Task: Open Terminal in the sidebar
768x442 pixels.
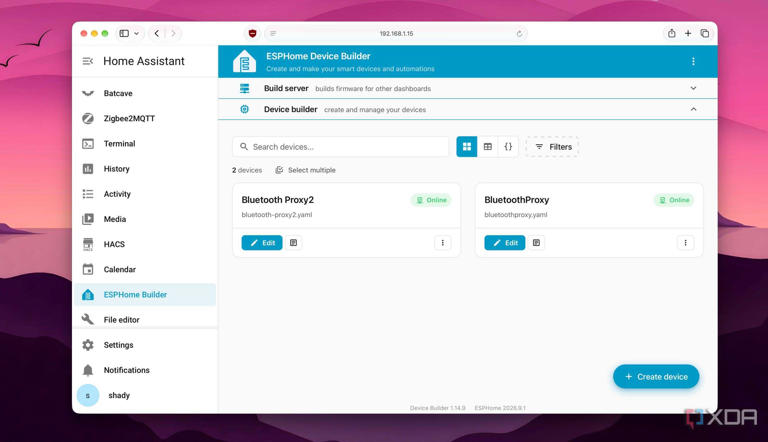Action: point(144,144)
